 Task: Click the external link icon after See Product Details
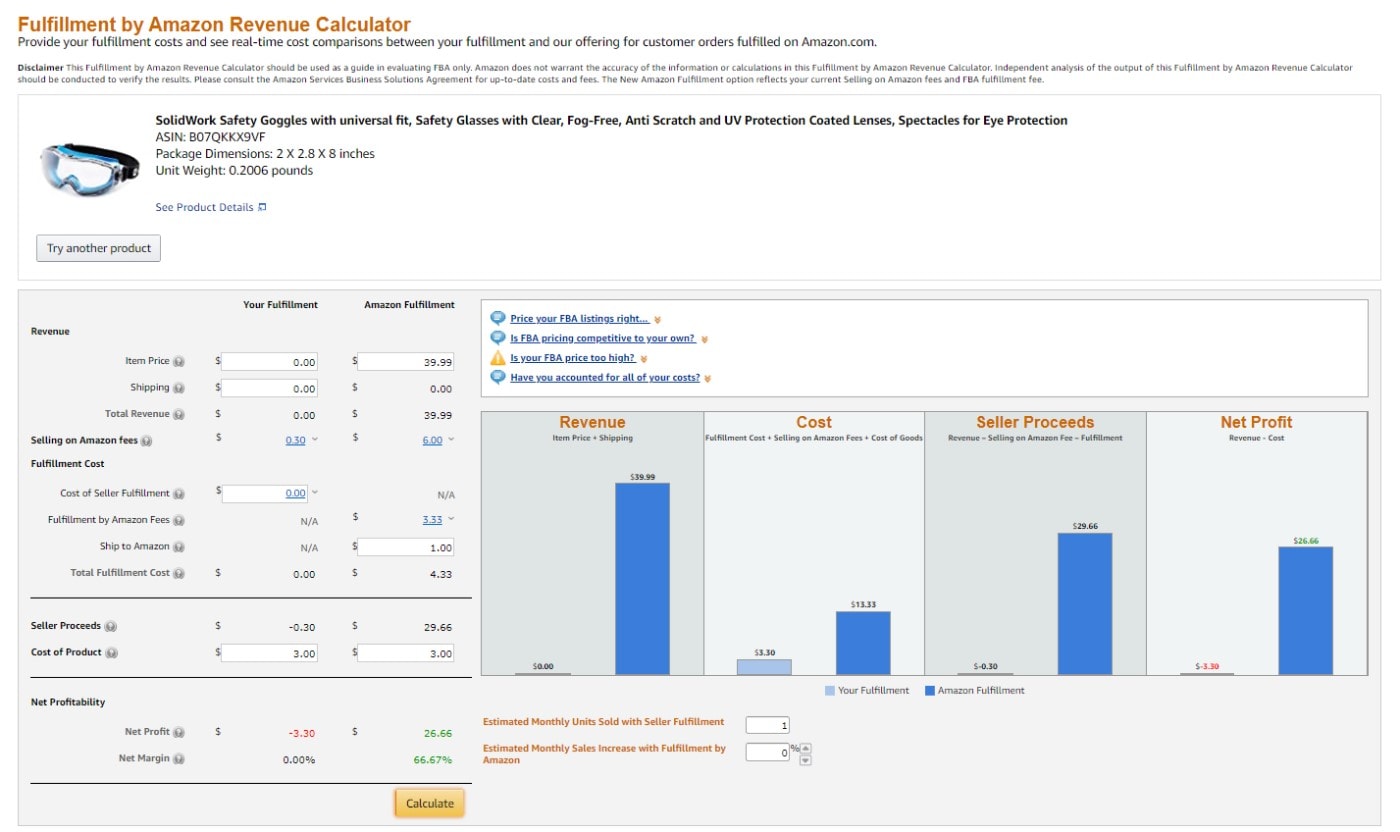(x=263, y=207)
